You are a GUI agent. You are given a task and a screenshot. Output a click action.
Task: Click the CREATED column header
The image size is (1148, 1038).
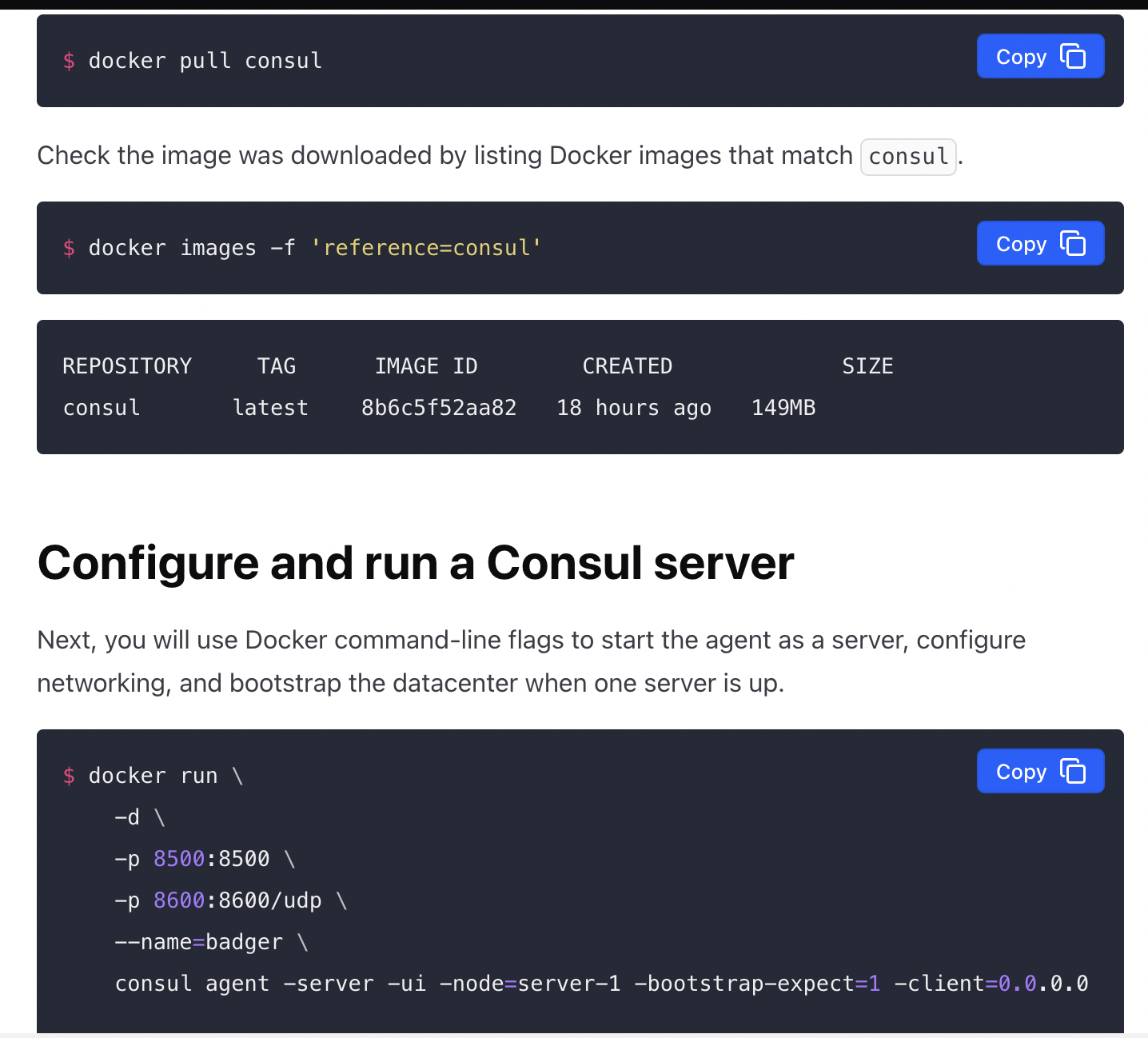pyautogui.click(x=628, y=366)
